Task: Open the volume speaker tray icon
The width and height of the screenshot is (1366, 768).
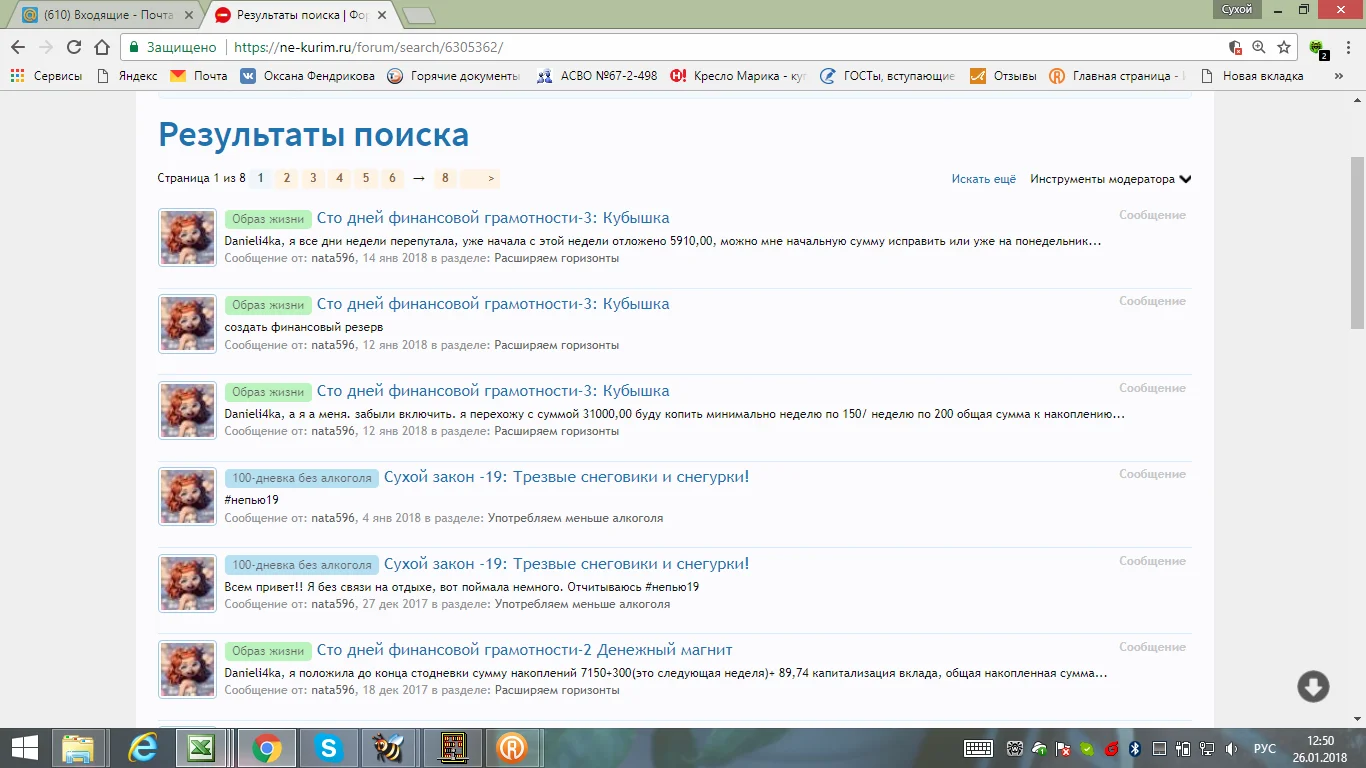Action: 1232,748
